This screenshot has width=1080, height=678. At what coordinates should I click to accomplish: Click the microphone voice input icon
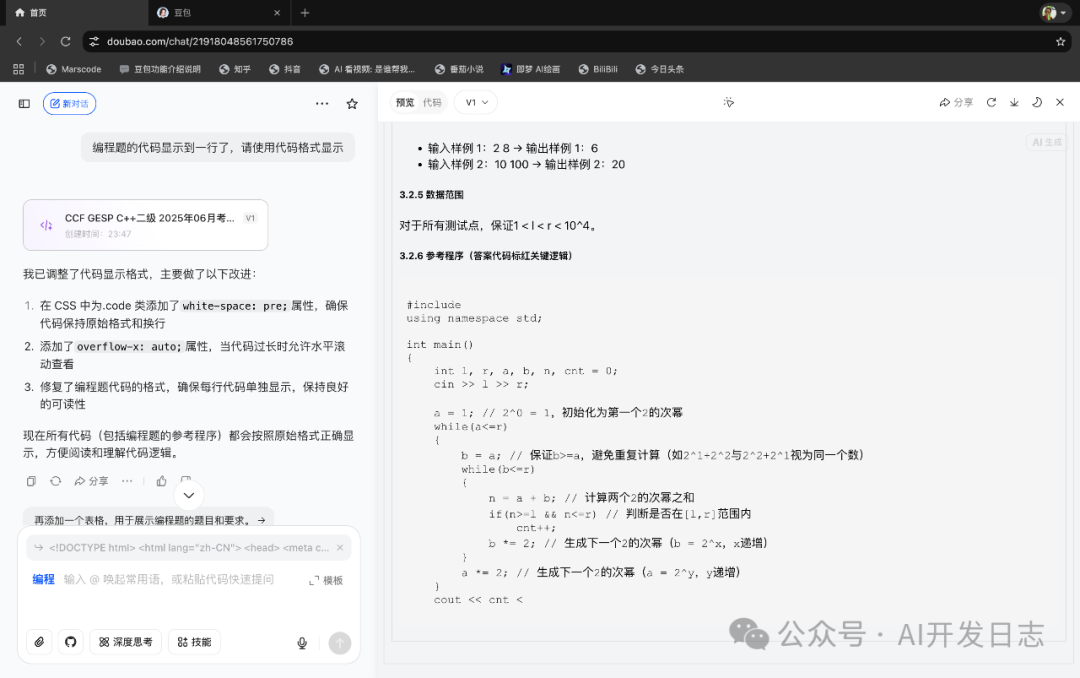302,643
